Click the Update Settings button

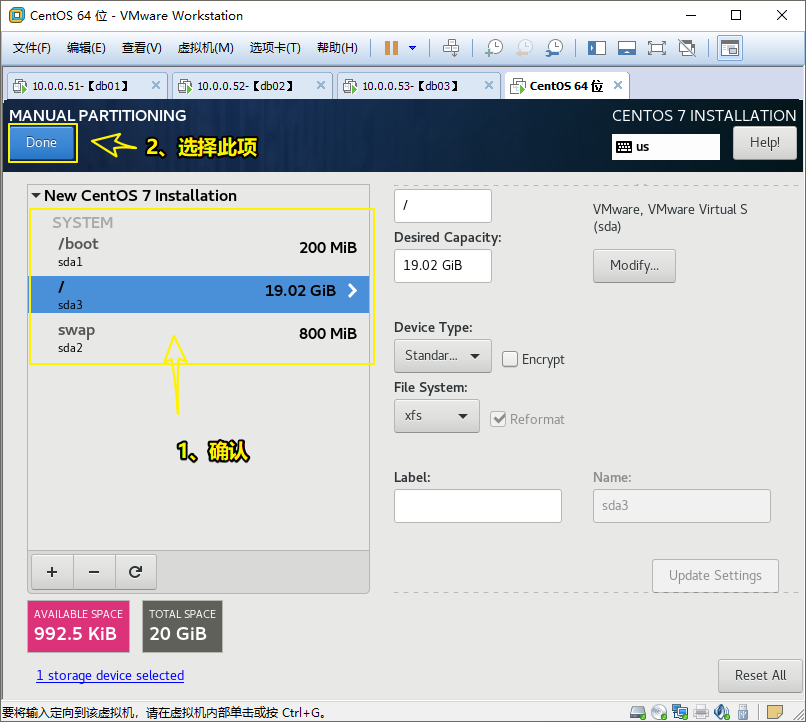pyautogui.click(x=715, y=576)
